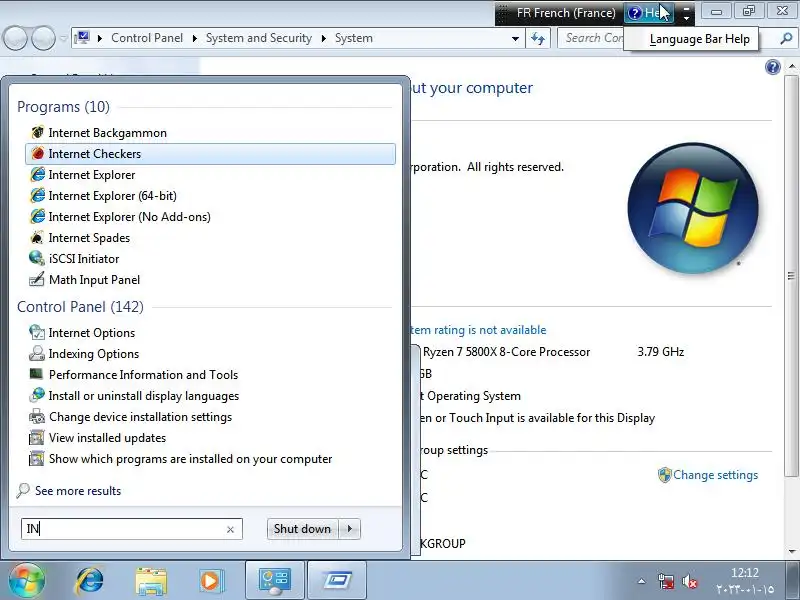The image size is (800, 600).
Task: Click the Show desktop button
Action: [x=792, y=581]
